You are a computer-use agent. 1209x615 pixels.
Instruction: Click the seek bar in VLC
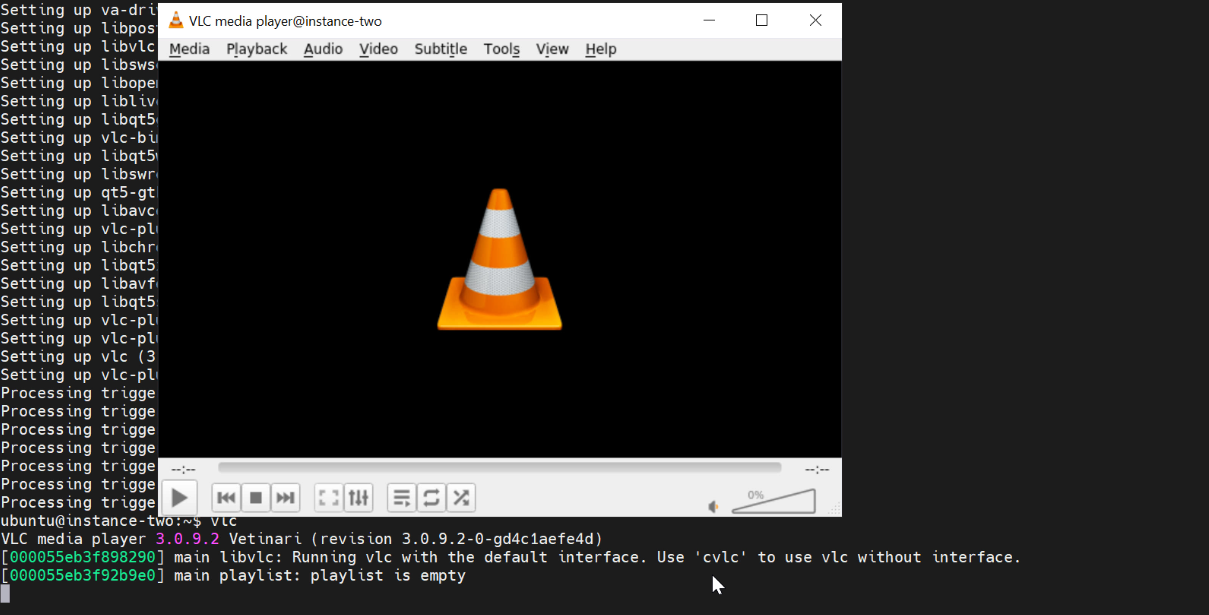(499, 467)
